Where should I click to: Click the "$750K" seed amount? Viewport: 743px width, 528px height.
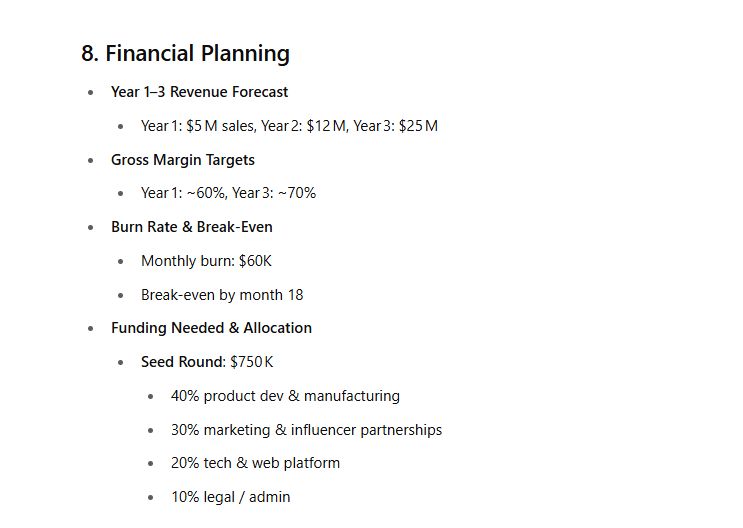(252, 362)
